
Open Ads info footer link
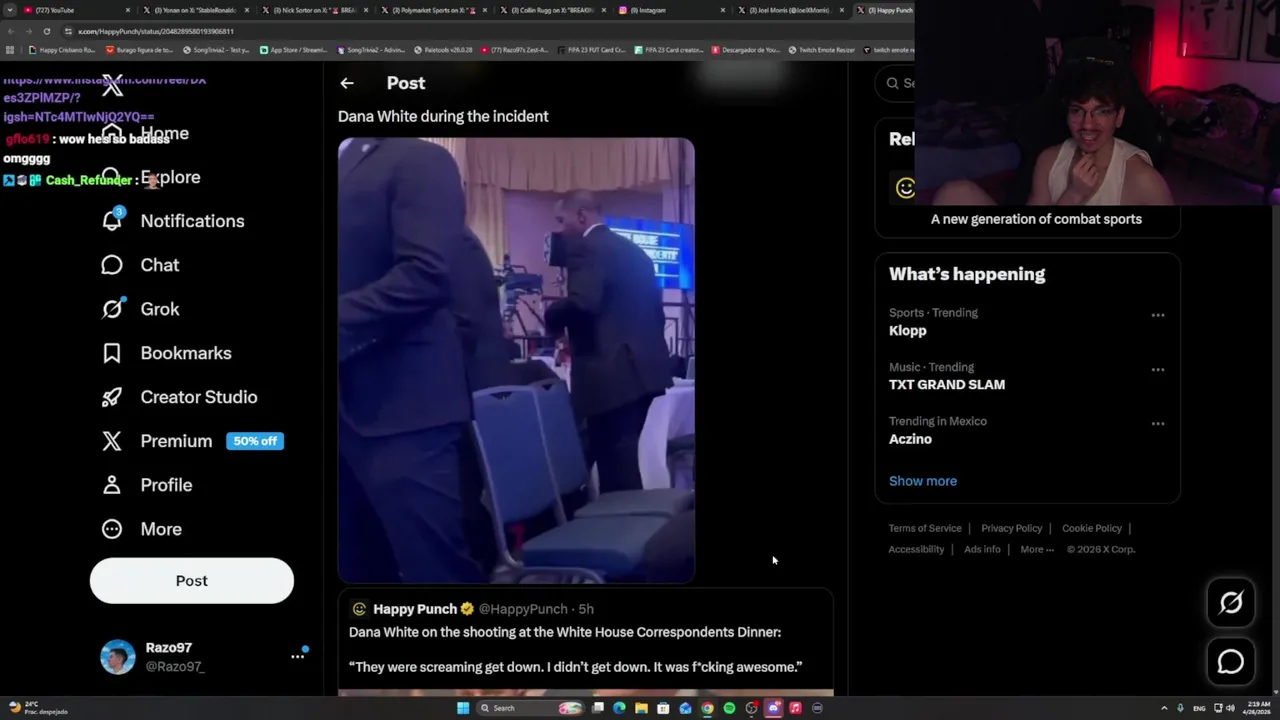[982, 549]
